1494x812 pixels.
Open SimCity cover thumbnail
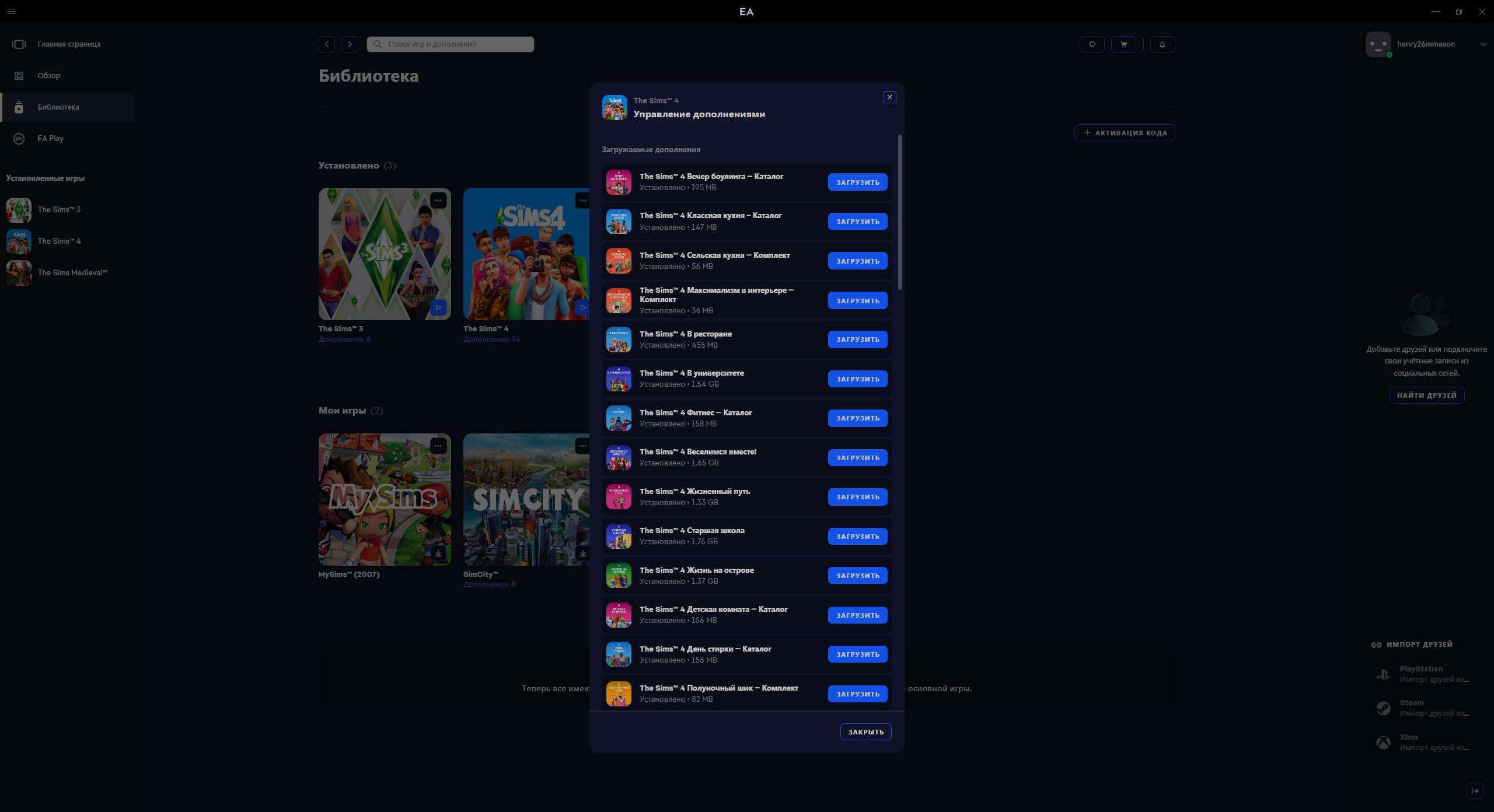[526, 499]
